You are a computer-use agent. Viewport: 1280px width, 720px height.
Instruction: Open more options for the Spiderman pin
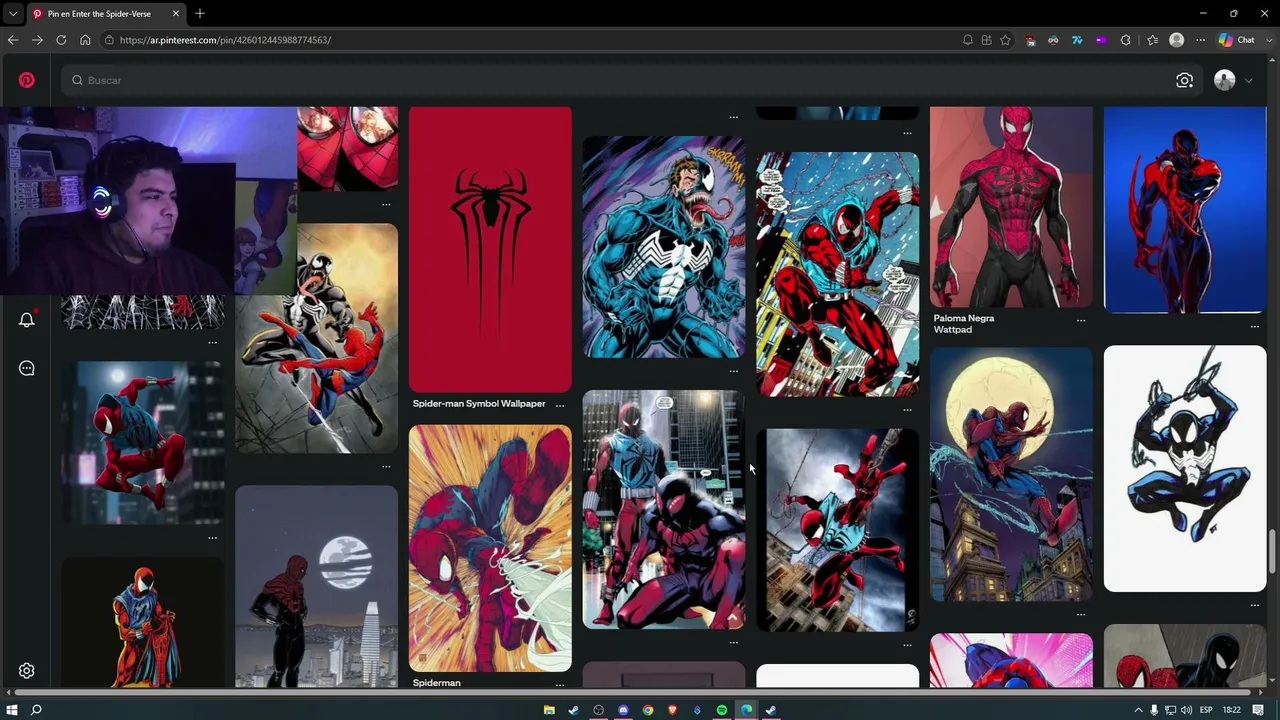(560, 684)
